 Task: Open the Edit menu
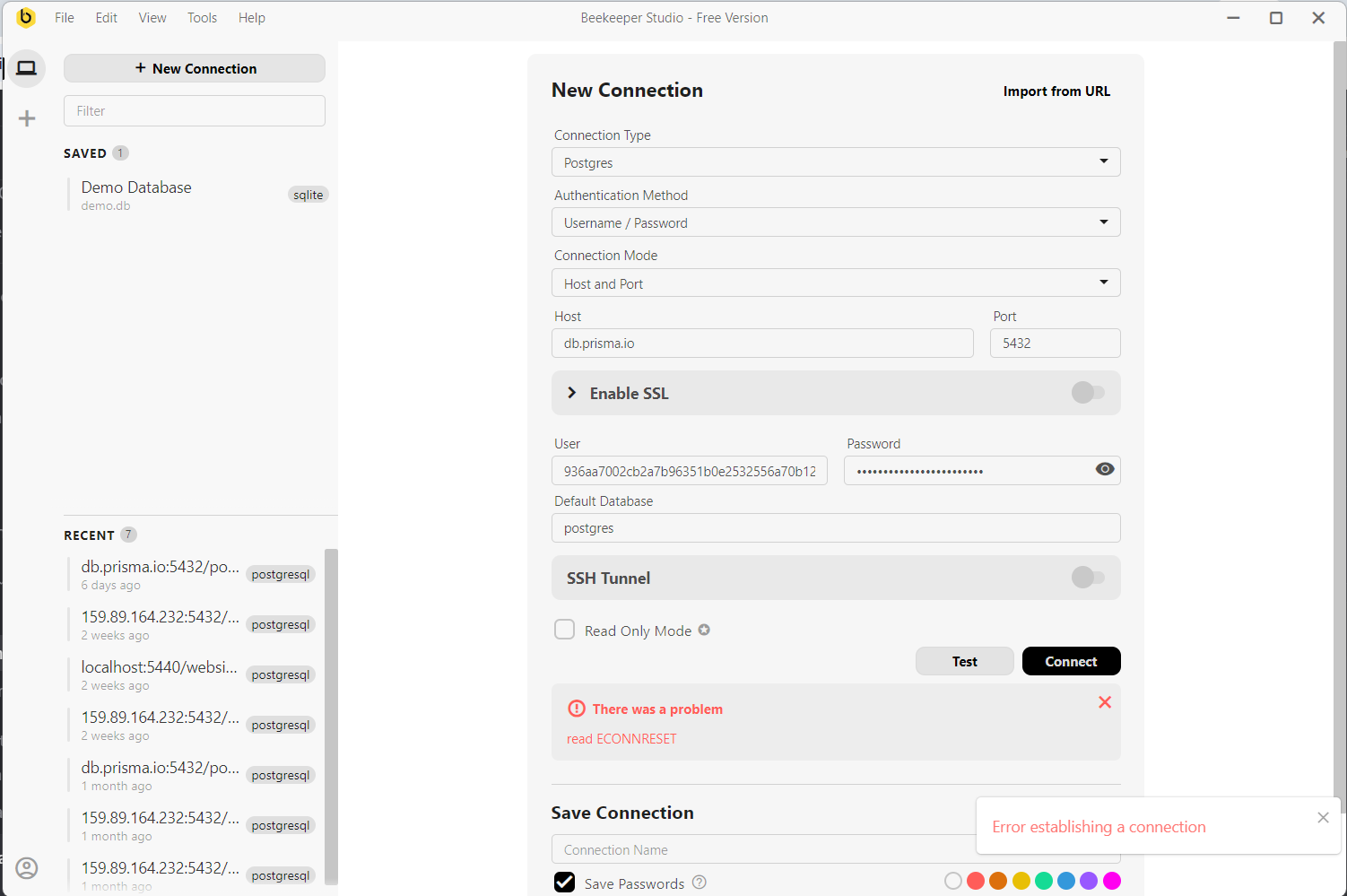(x=107, y=18)
